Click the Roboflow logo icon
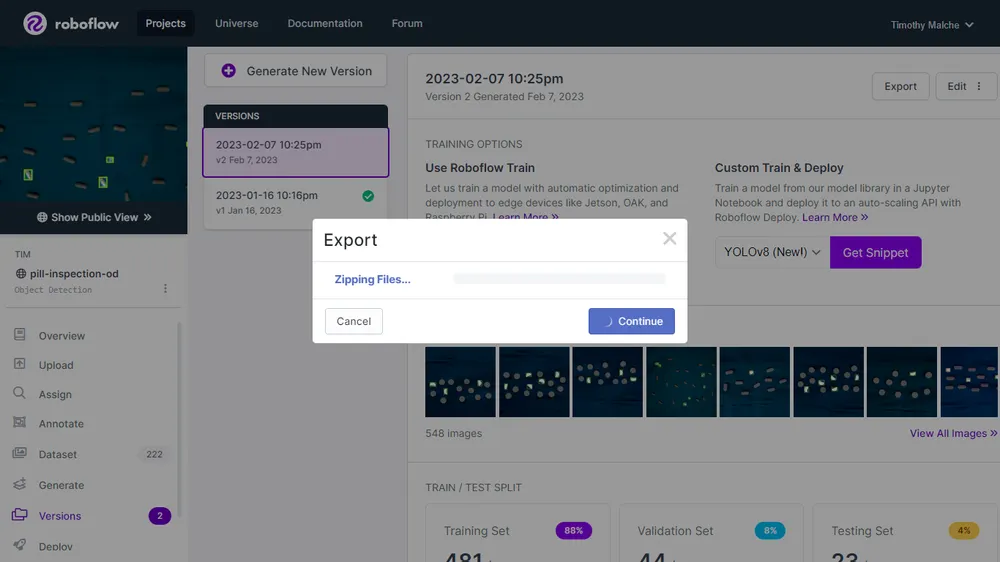 (x=35, y=24)
